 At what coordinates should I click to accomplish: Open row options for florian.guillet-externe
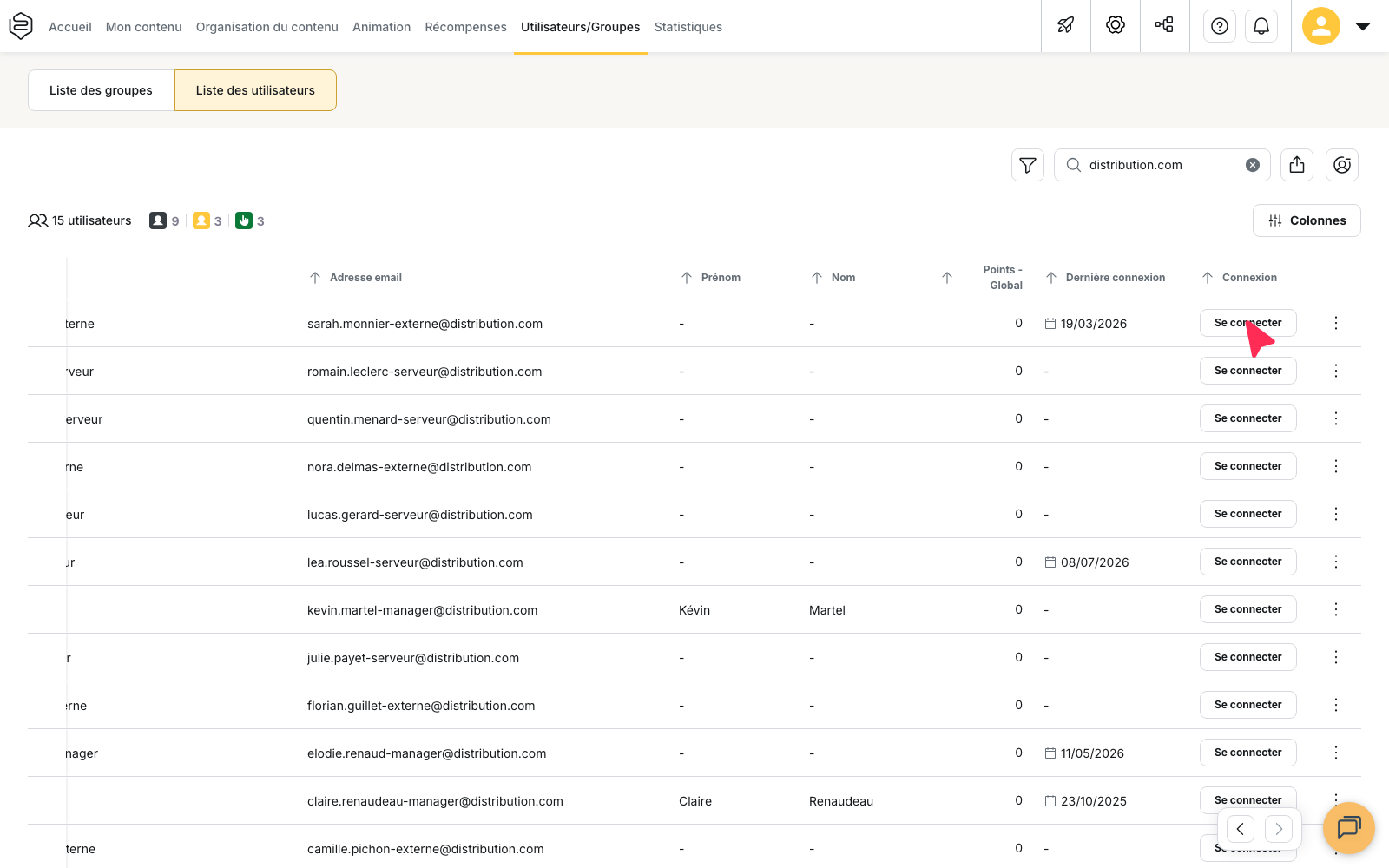click(x=1336, y=705)
